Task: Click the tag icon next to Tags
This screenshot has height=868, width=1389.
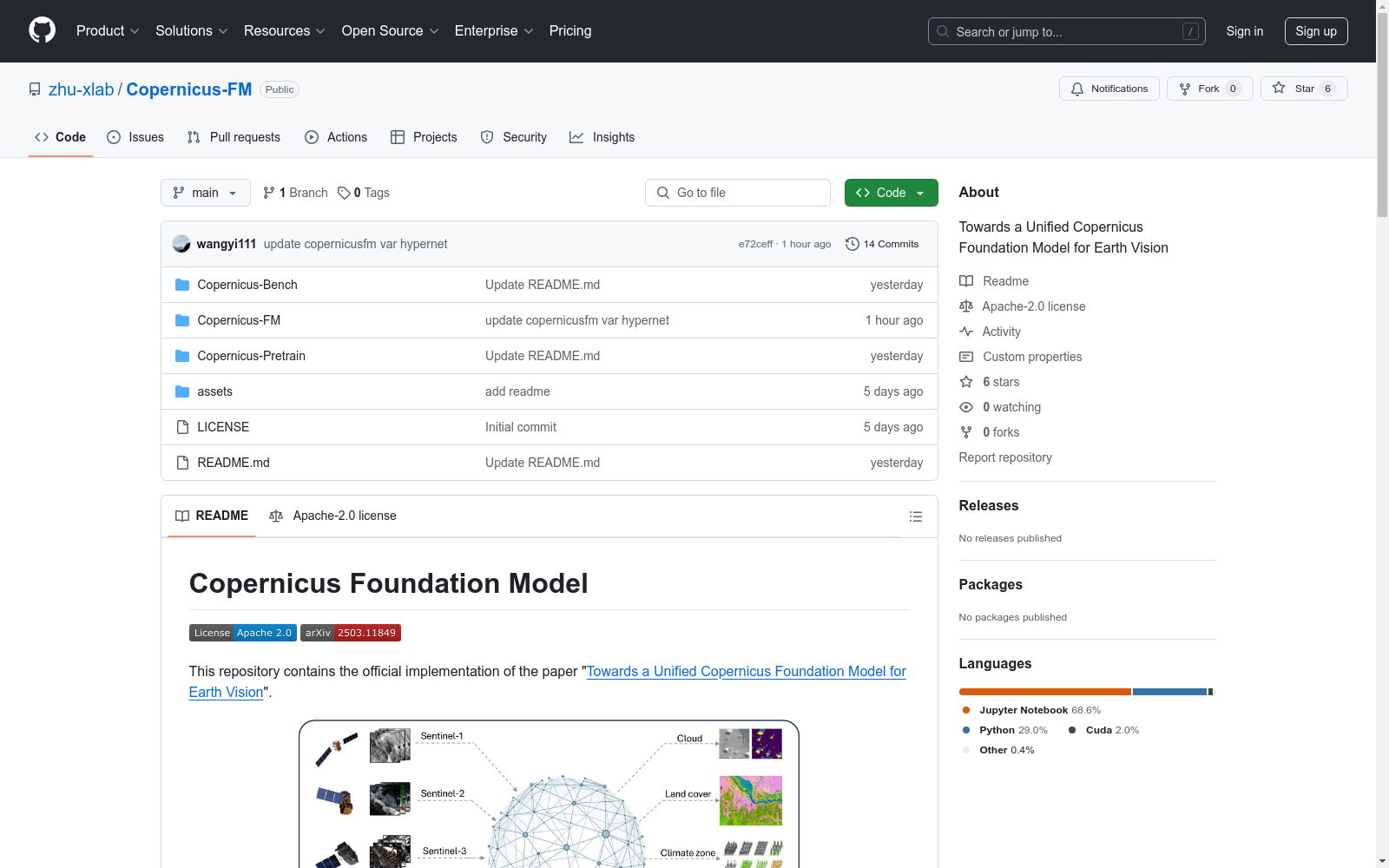Action: tap(344, 193)
